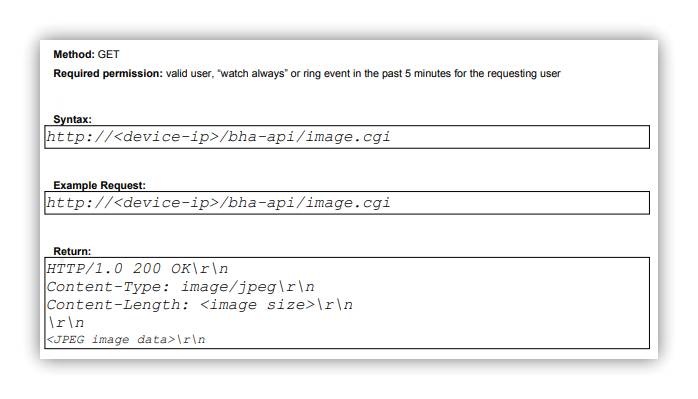The image size is (698, 399).
Task: Click the word GET after Method
Action: (109, 54)
